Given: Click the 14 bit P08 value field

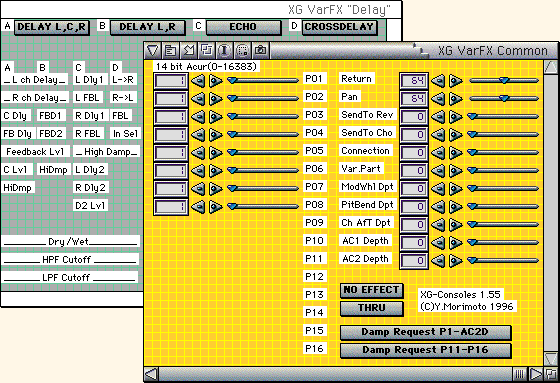Looking at the screenshot, I should coord(171,207).
